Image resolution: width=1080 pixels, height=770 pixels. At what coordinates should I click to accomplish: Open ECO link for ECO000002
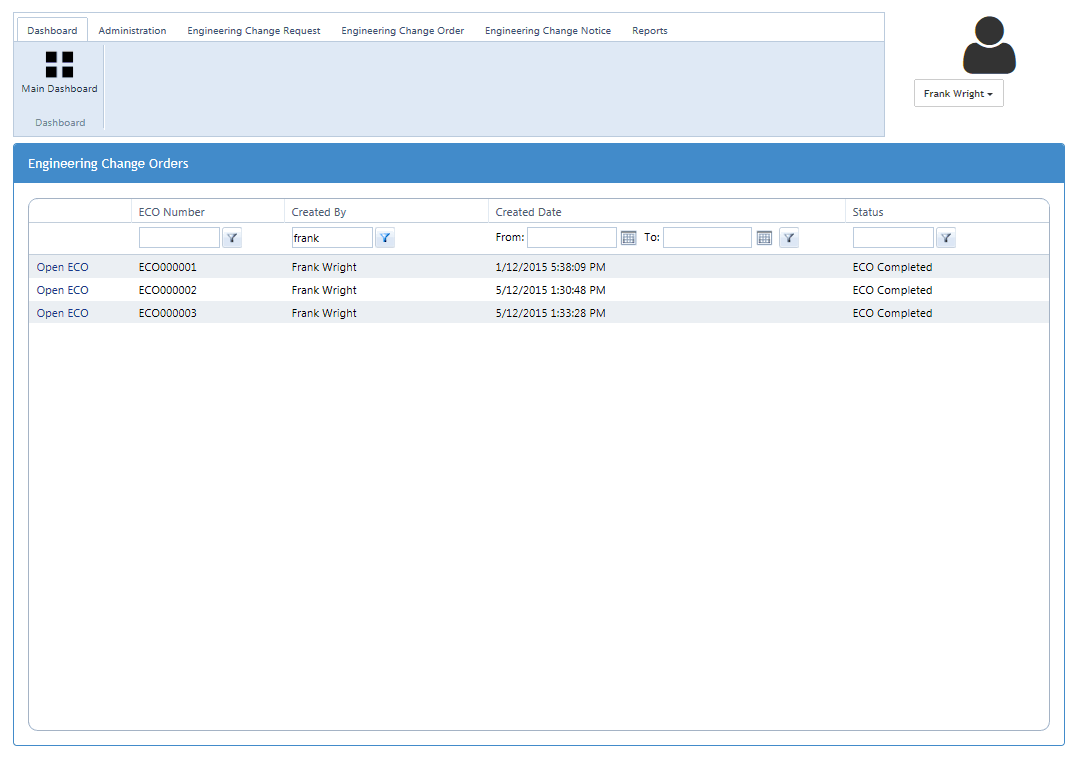point(63,290)
